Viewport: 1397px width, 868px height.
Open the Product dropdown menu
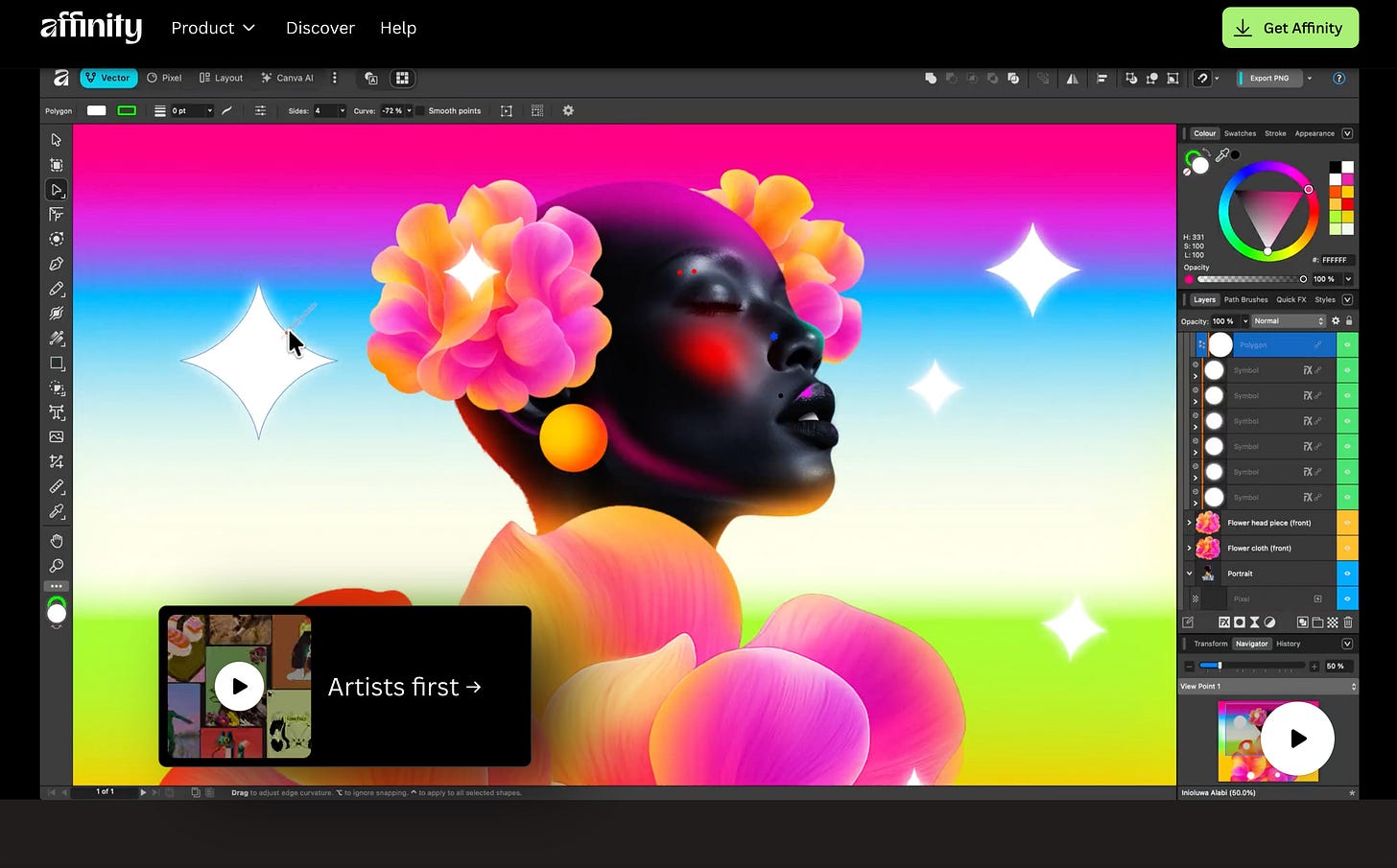tap(213, 28)
